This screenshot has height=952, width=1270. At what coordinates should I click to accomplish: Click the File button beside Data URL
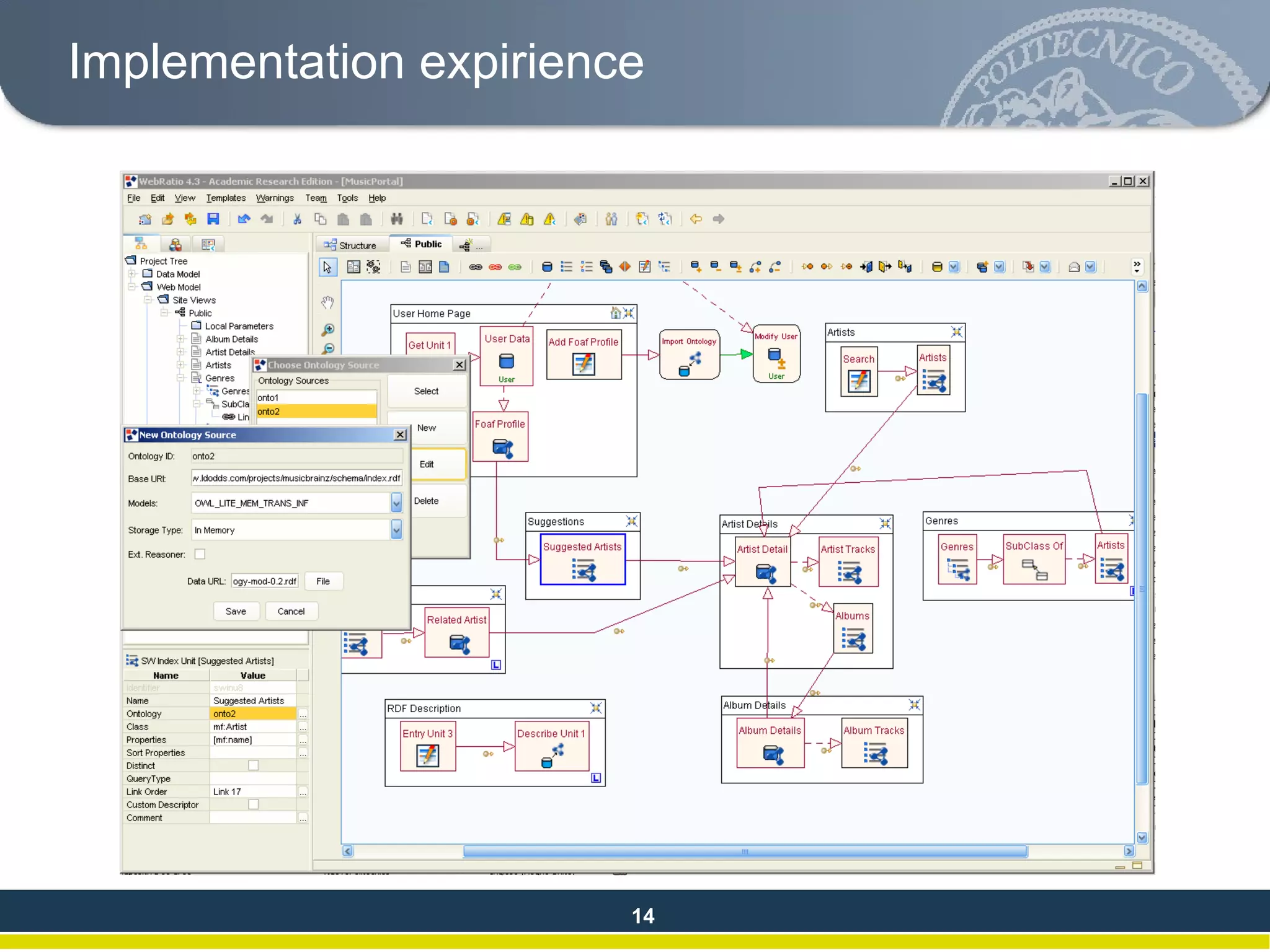click(323, 581)
